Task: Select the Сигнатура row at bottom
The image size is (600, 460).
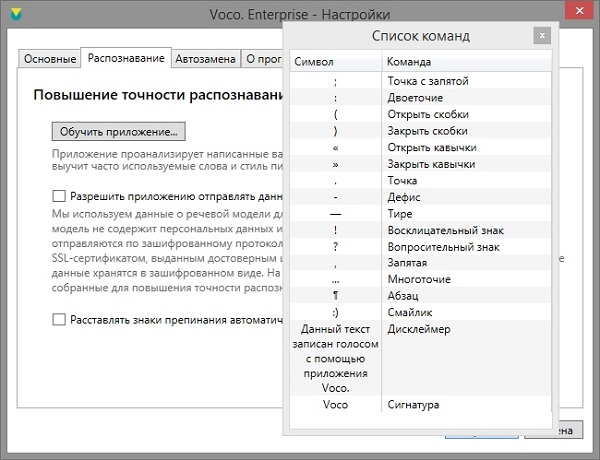Action: click(416, 405)
